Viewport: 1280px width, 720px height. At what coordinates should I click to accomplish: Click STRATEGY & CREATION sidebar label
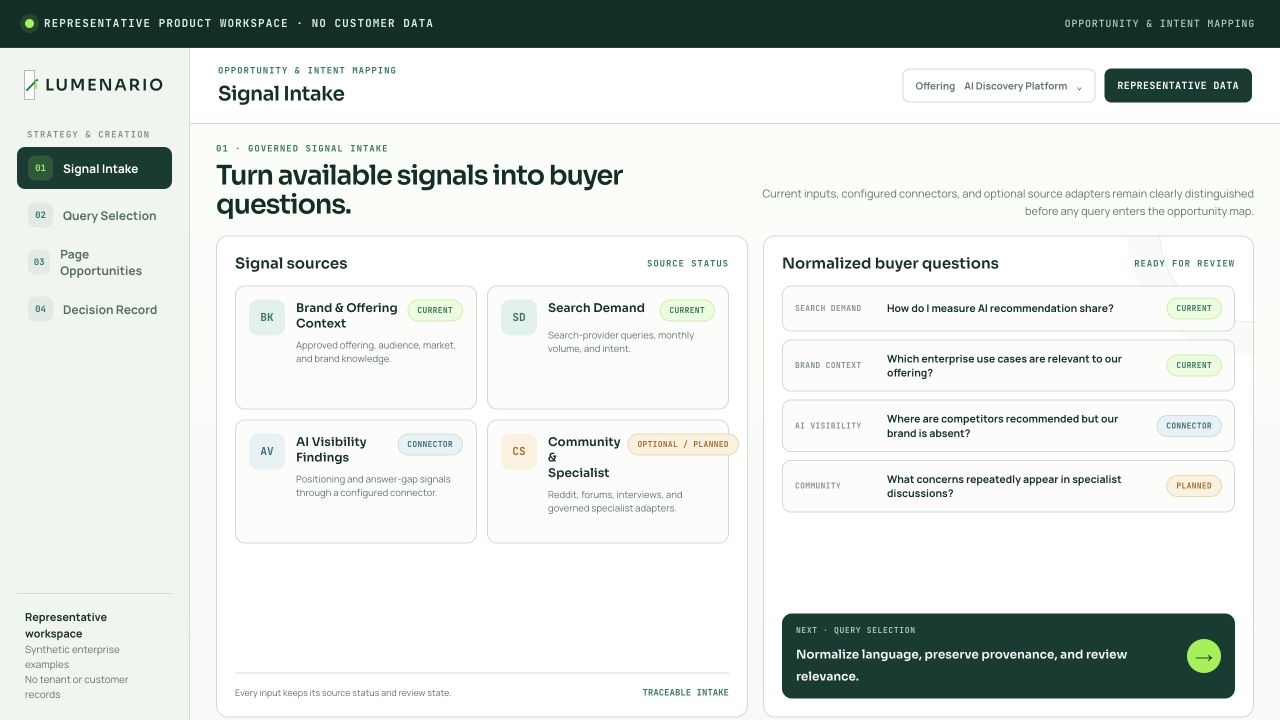[88, 134]
